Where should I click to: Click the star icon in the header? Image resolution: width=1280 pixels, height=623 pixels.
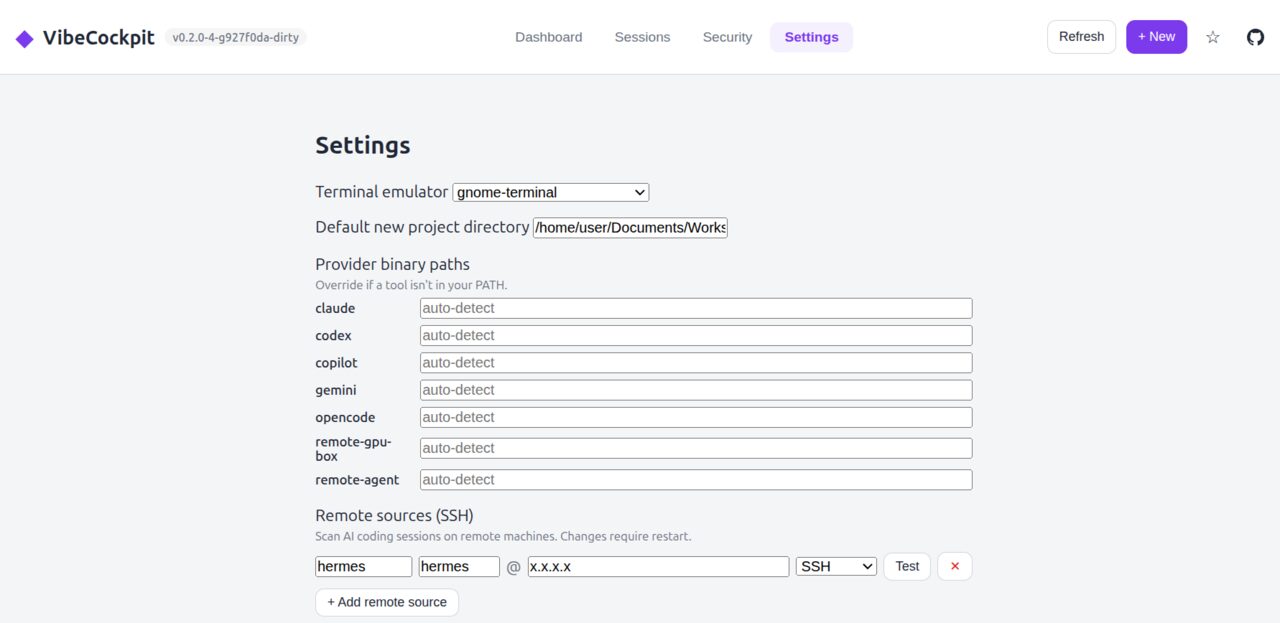pyautogui.click(x=1212, y=36)
